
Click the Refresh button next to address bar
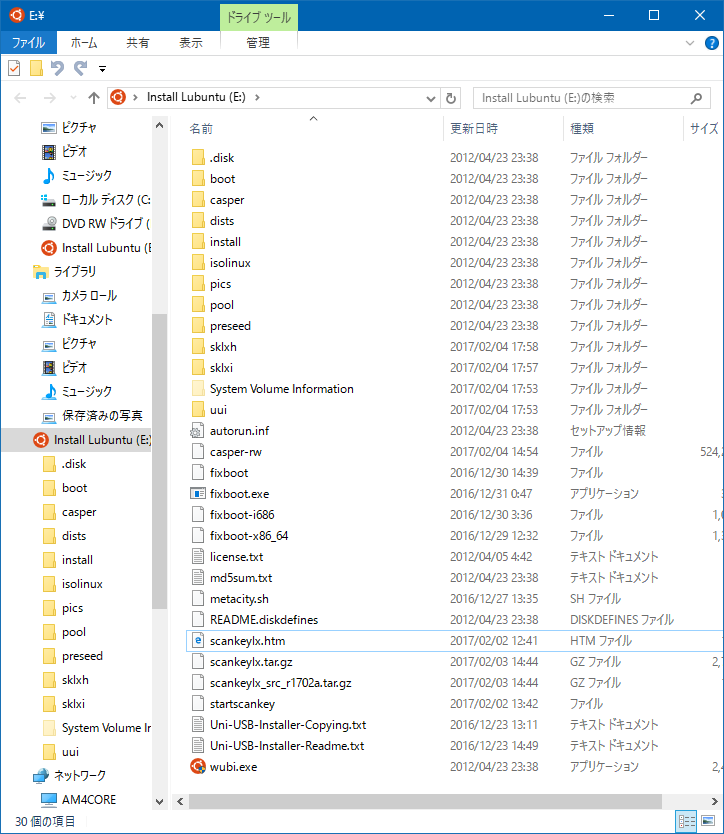click(x=451, y=98)
